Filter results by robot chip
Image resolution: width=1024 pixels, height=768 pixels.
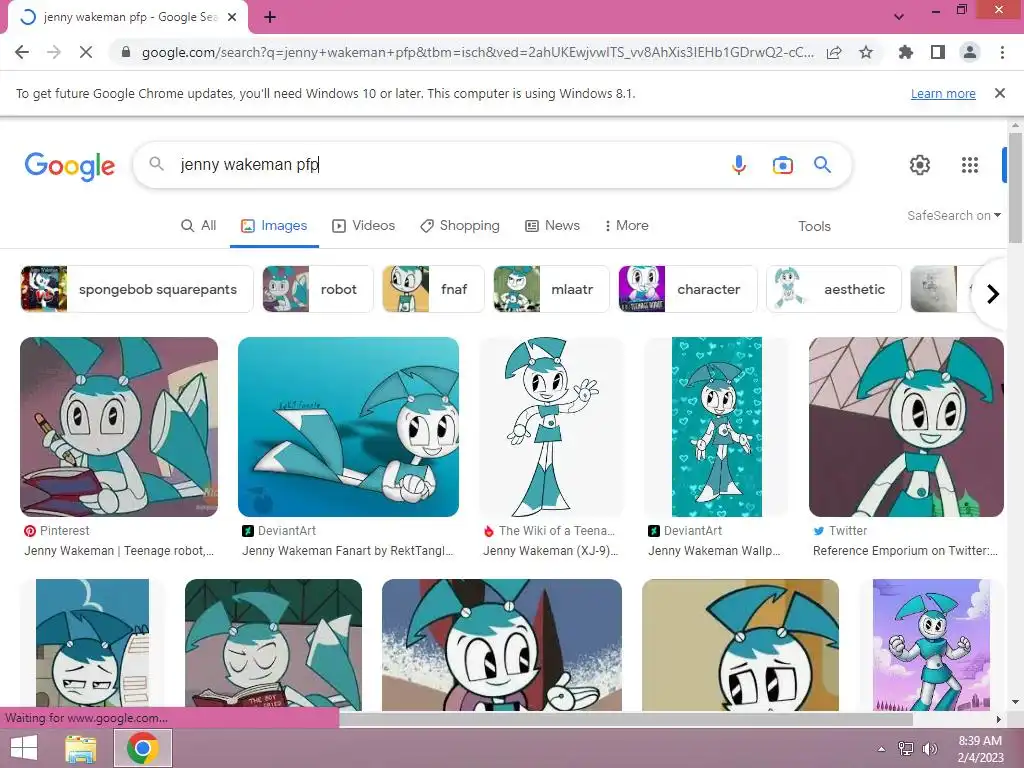point(318,289)
